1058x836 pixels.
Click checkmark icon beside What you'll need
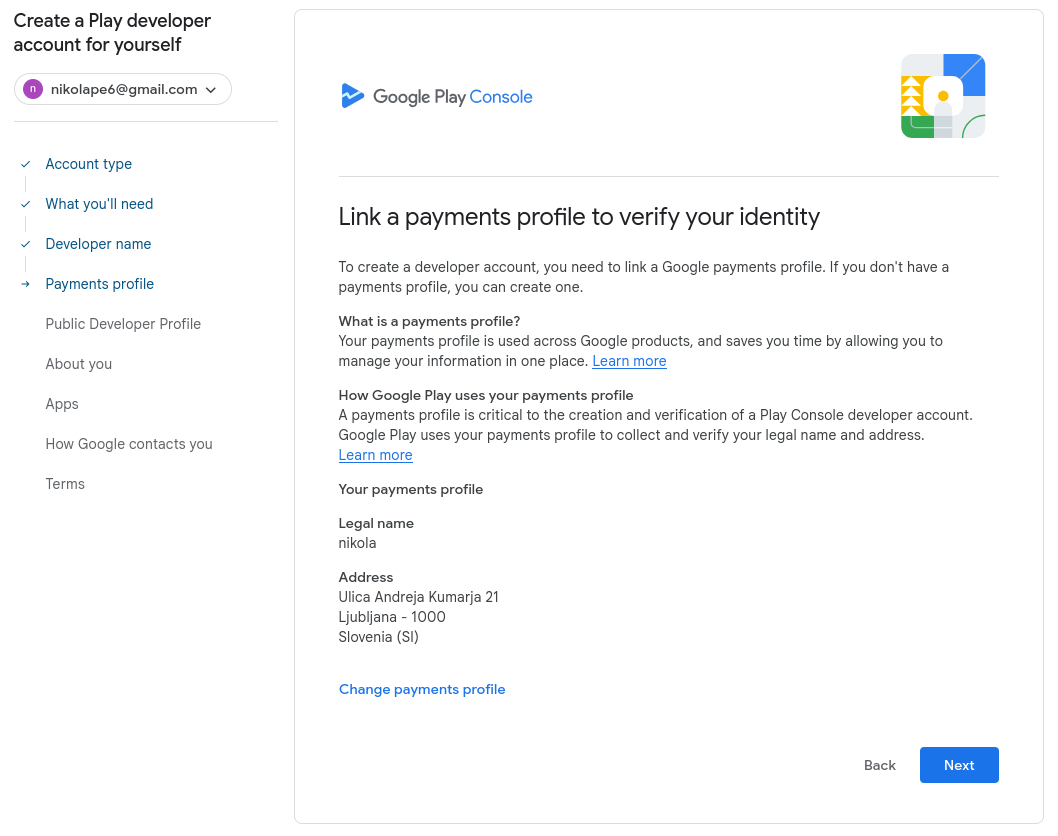26,204
